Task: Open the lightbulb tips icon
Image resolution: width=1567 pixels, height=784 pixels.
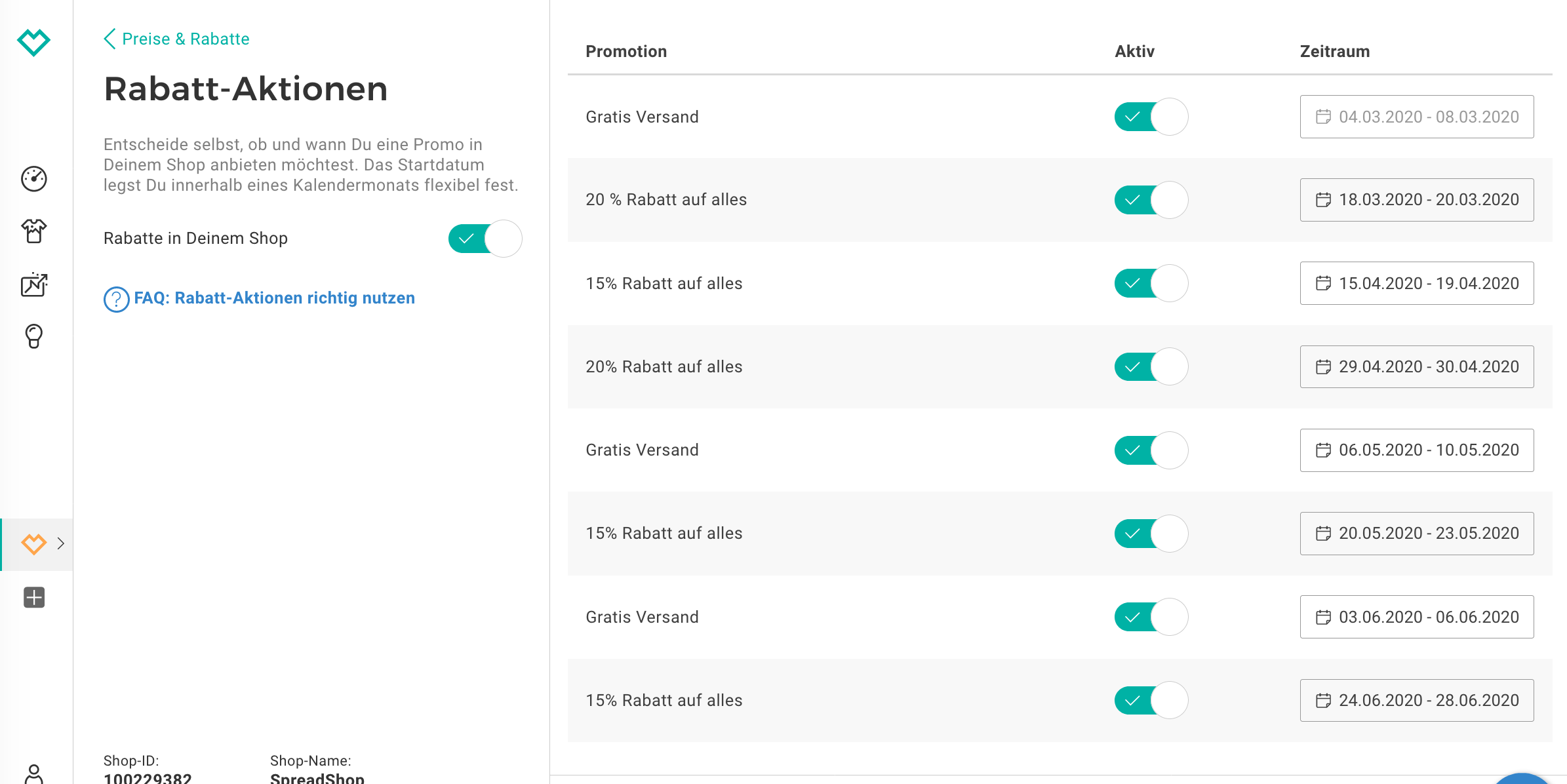Action: [x=34, y=336]
